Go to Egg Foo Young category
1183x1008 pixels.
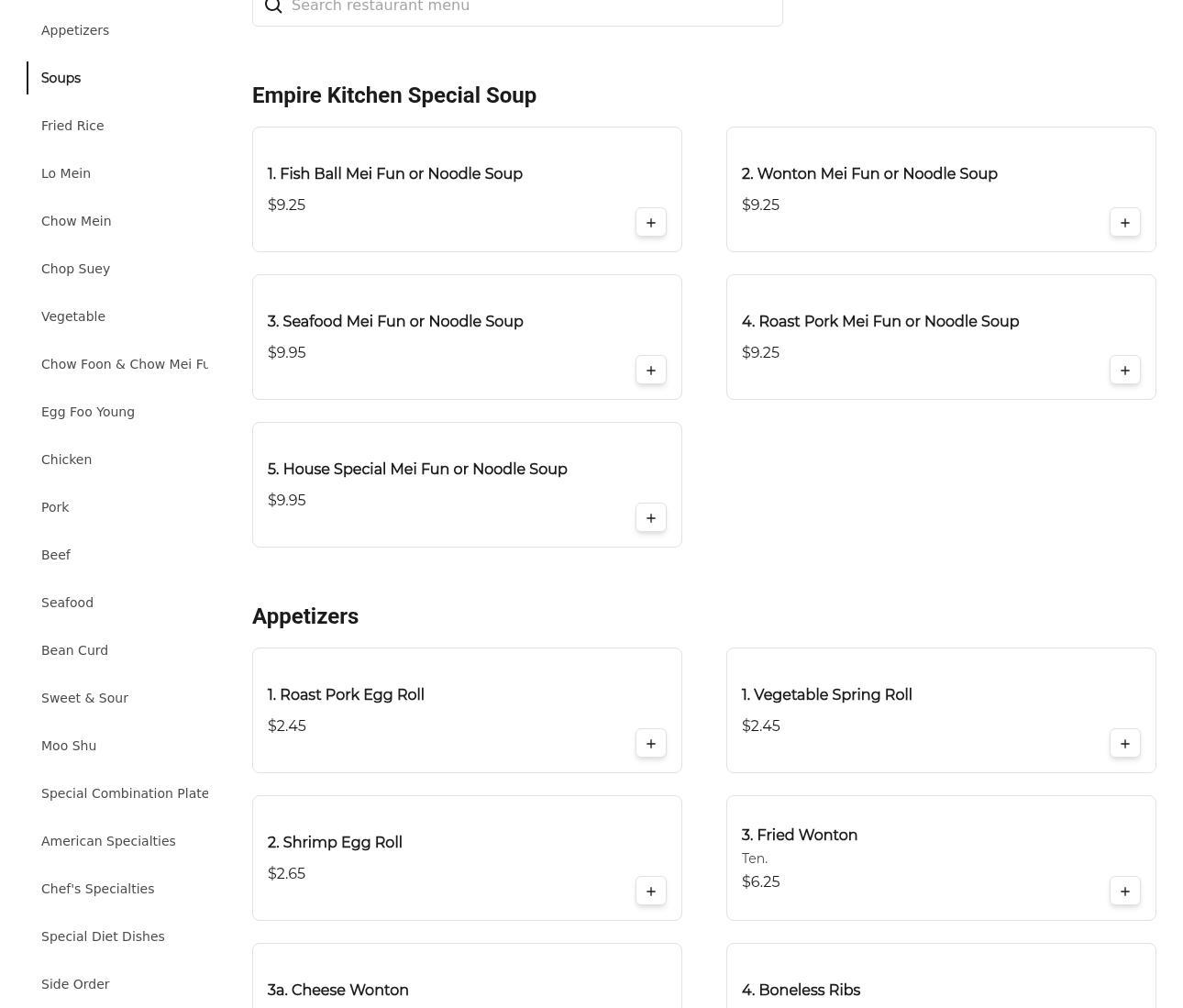pos(88,412)
